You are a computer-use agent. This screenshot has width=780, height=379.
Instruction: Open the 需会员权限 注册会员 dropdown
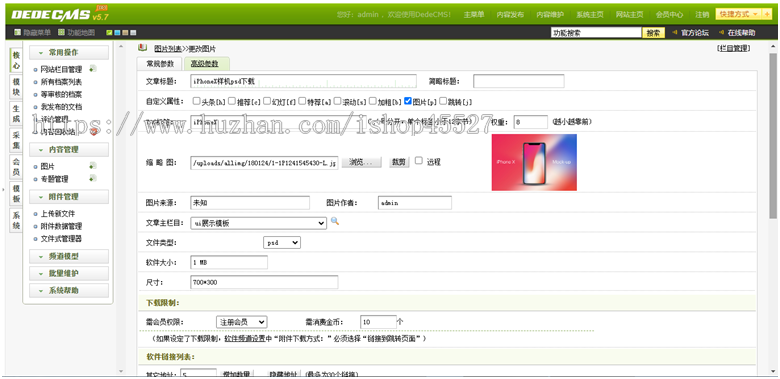[241, 322]
